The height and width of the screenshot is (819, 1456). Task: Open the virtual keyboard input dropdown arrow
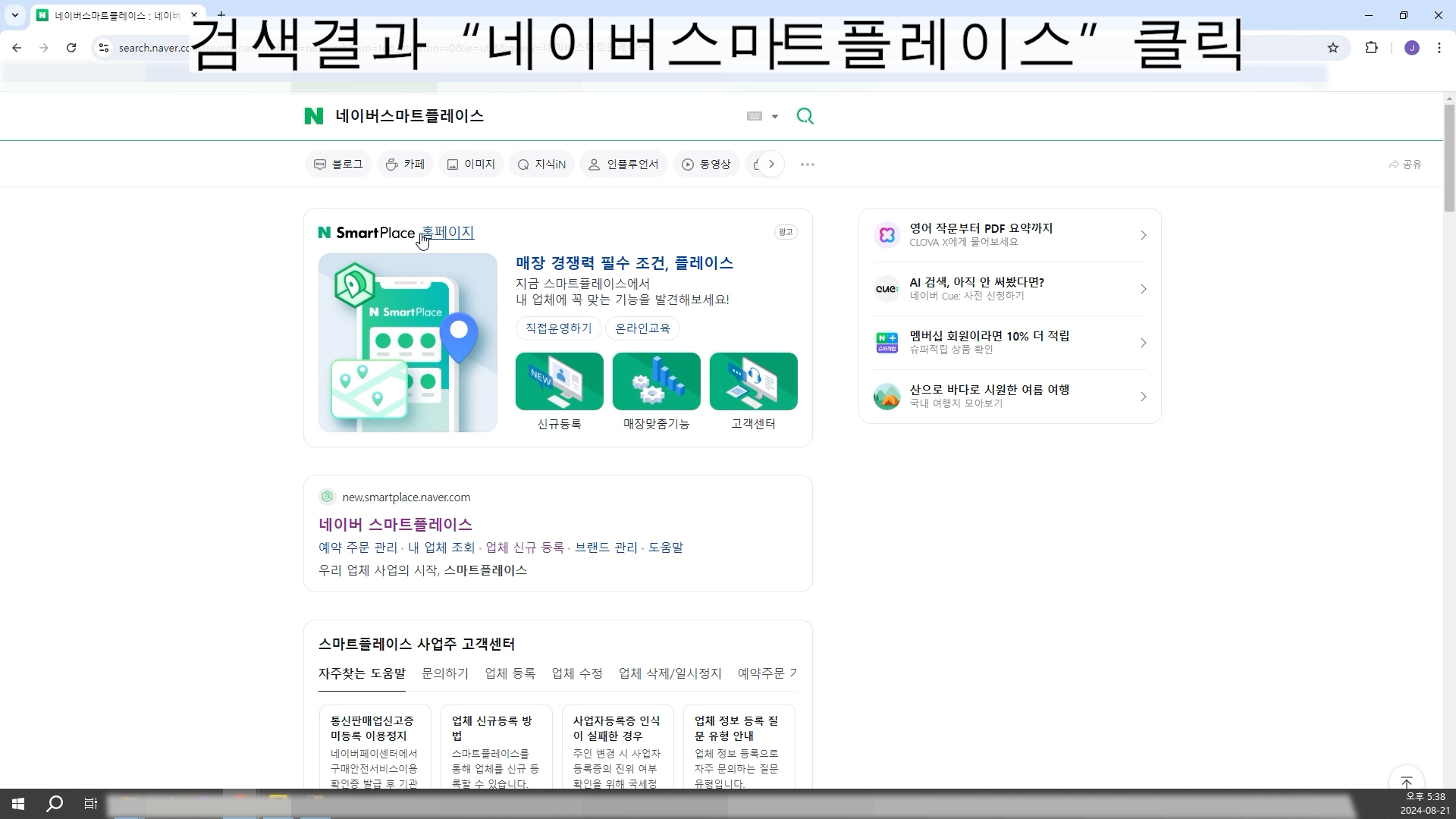774,117
